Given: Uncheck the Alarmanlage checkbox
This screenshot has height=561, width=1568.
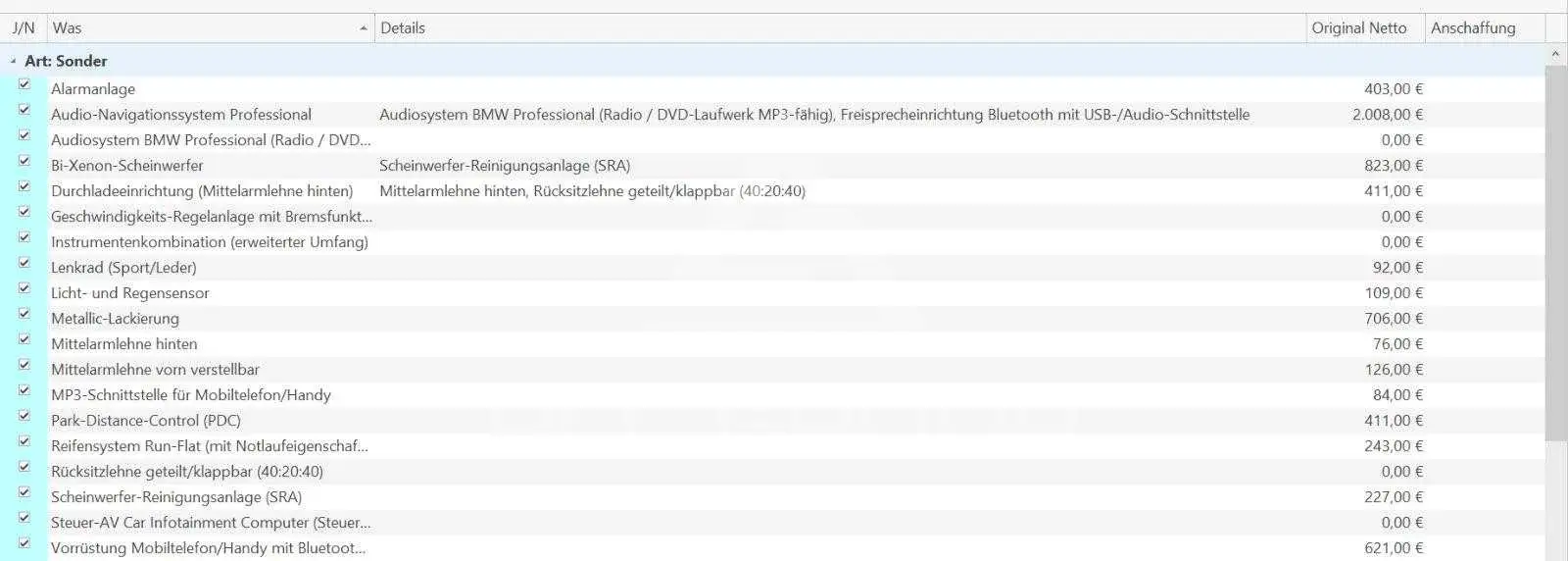Looking at the screenshot, I should point(24,84).
